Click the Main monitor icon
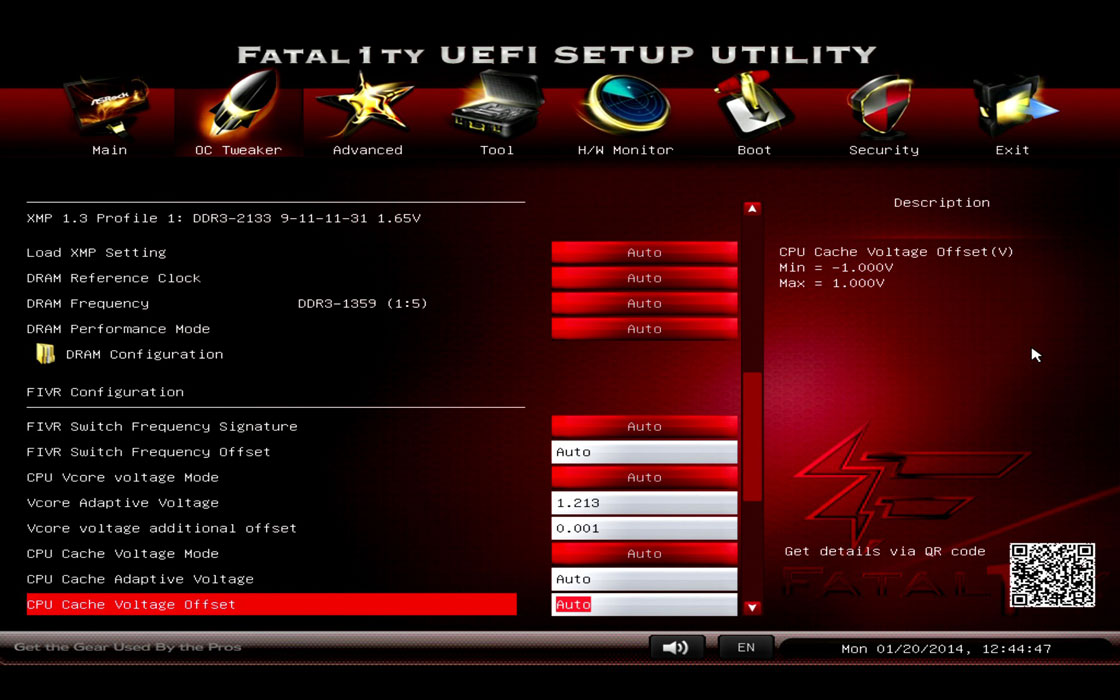Screen dimensions: 1120x700 tap(109, 108)
